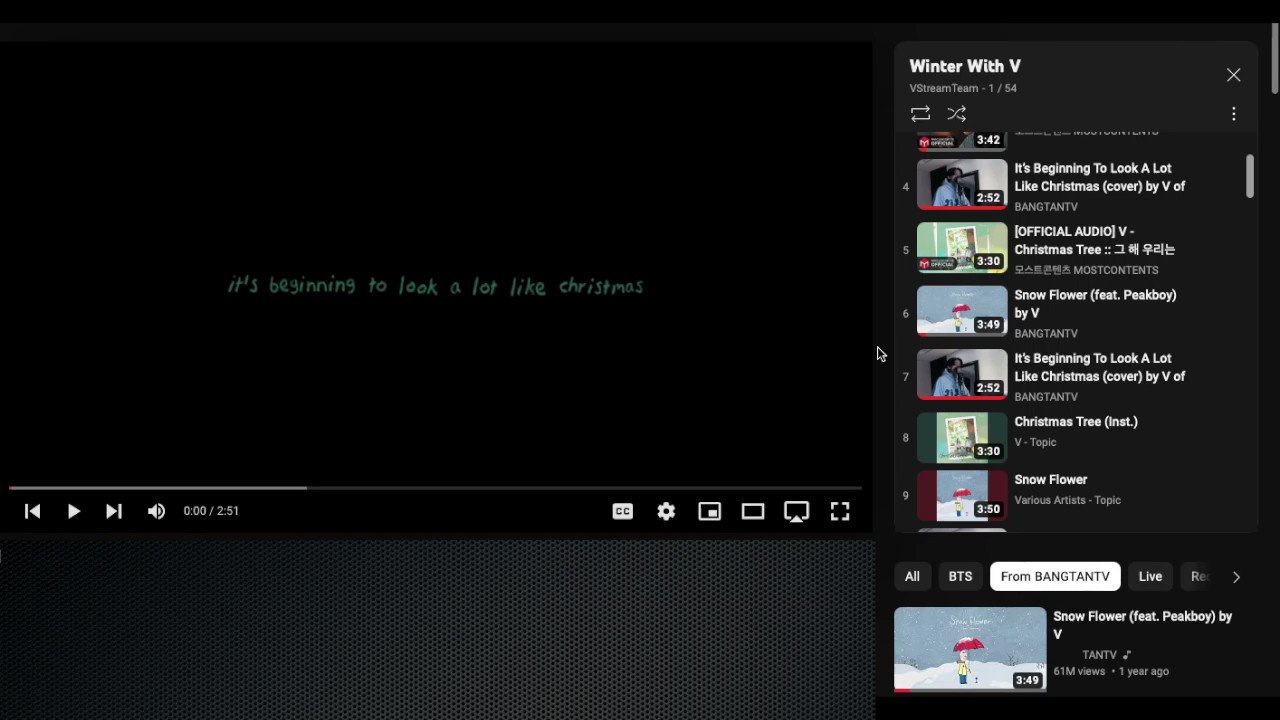Open thumbnail of Christmas Tree (Inst.)
Viewport: 1280px width, 720px height.
pos(962,437)
